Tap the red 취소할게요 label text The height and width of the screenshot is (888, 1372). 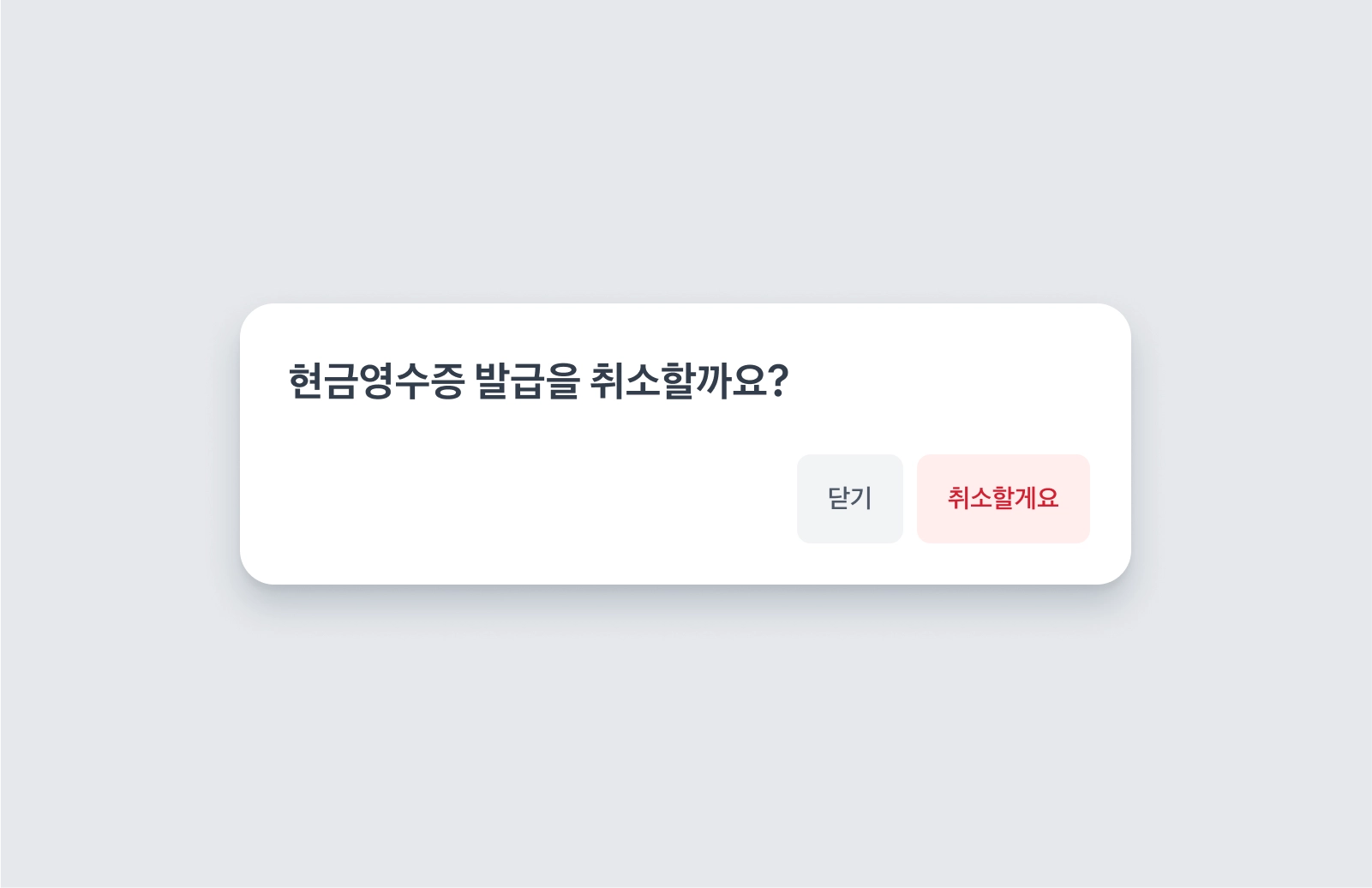pos(1003,498)
